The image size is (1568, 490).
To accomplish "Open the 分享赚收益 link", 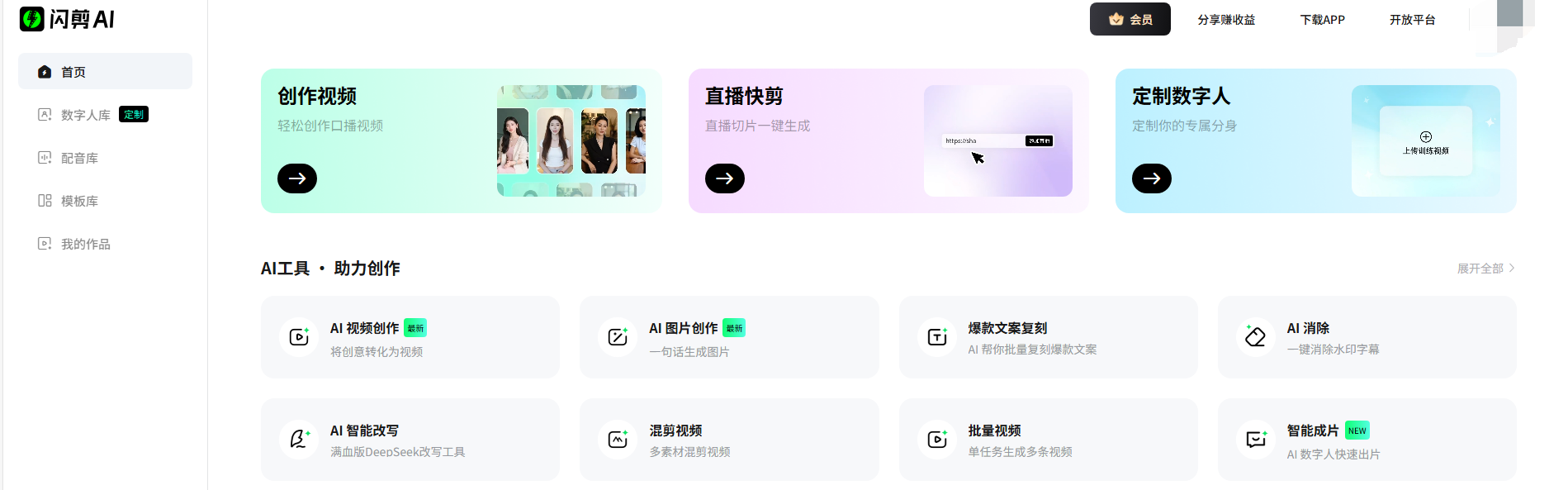I will click(1226, 20).
